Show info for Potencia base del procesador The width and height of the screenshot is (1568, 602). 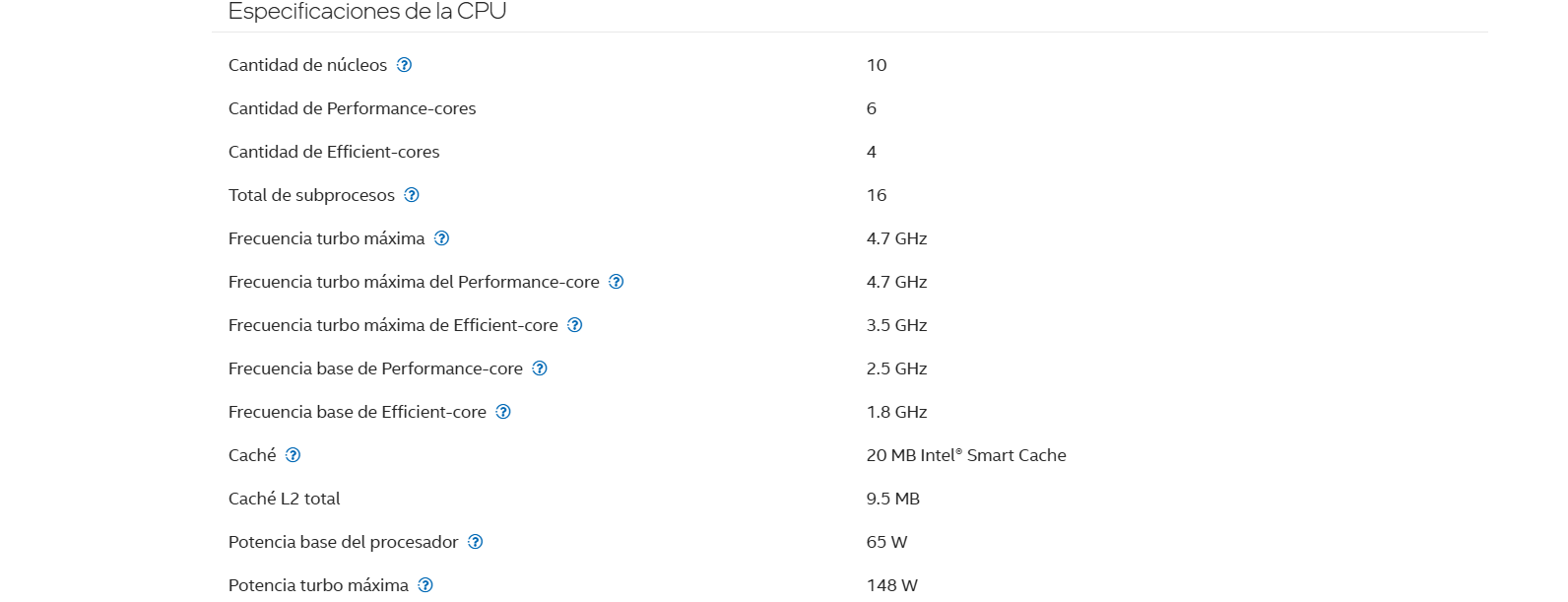click(x=475, y=542)
